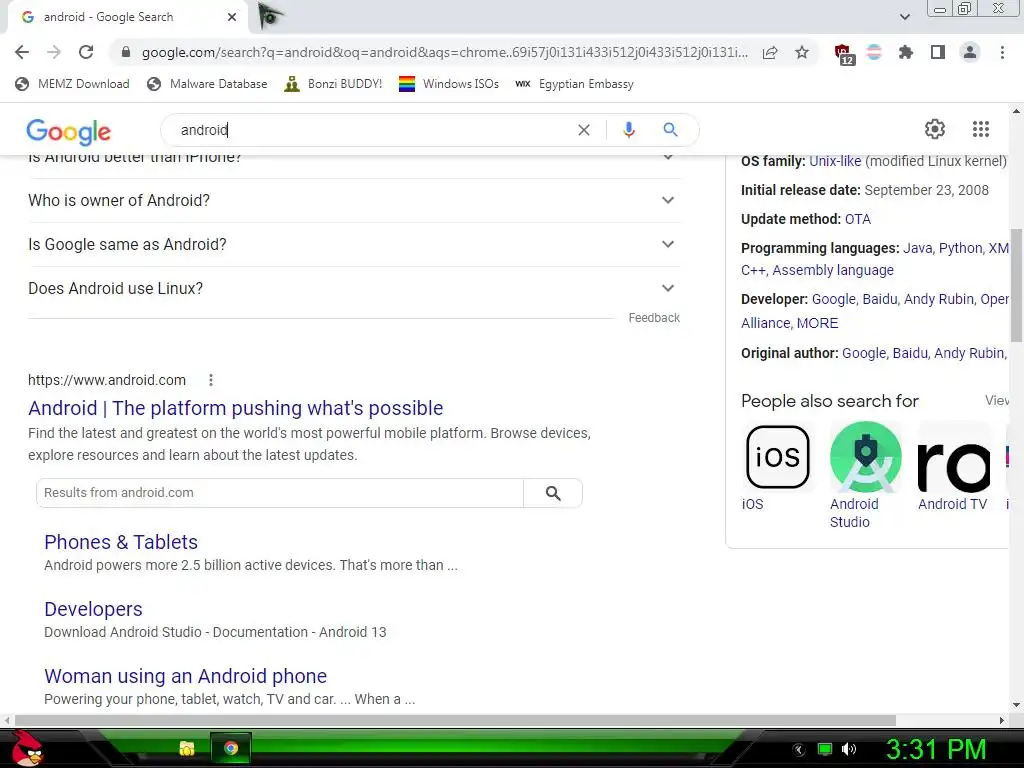Click the https://www.android.com result URL
The height and width of the screenshot is (768, 1024).
coord(107,380)
